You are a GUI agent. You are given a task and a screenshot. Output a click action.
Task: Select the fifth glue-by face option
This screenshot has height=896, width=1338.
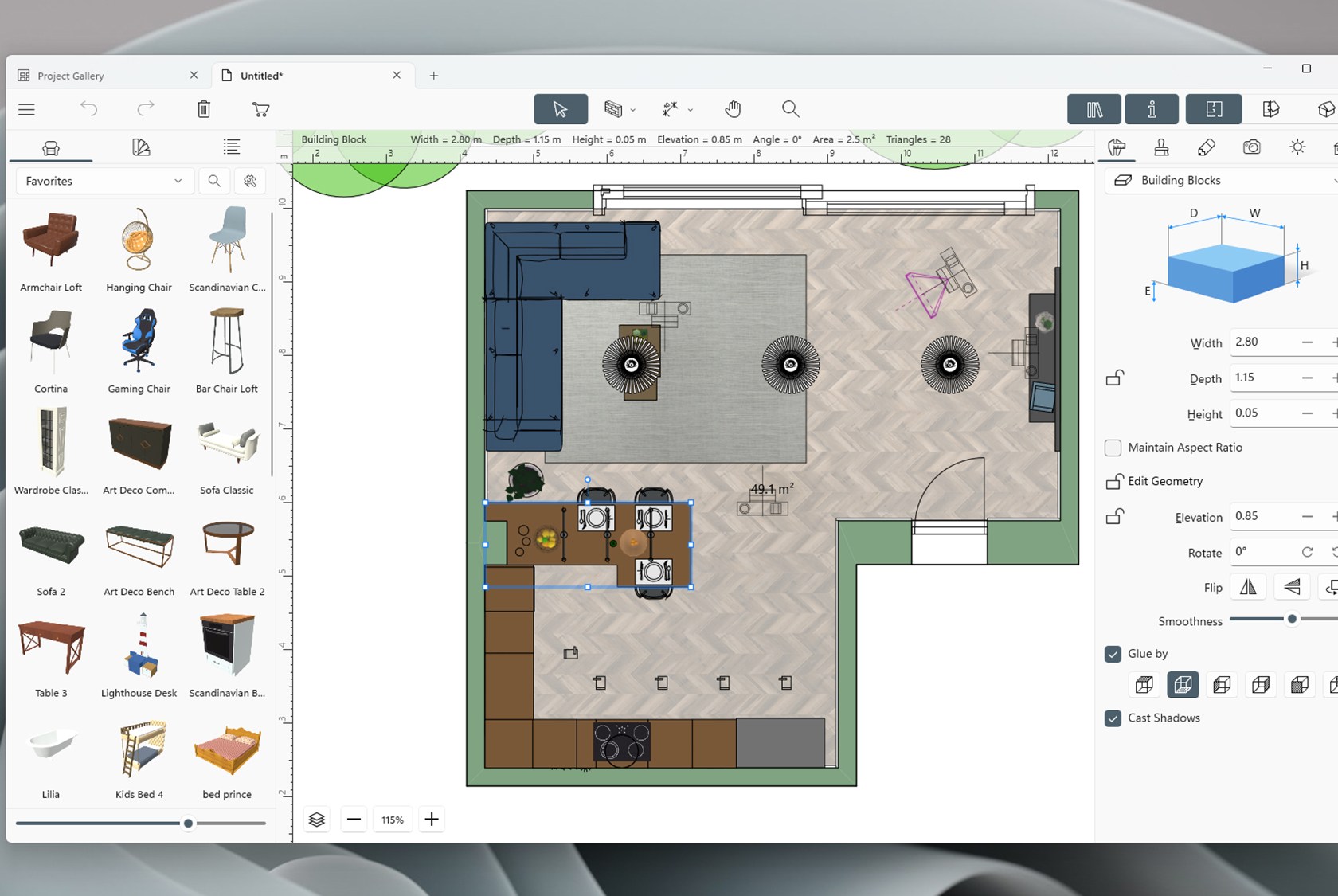[x=1300, y=685]
